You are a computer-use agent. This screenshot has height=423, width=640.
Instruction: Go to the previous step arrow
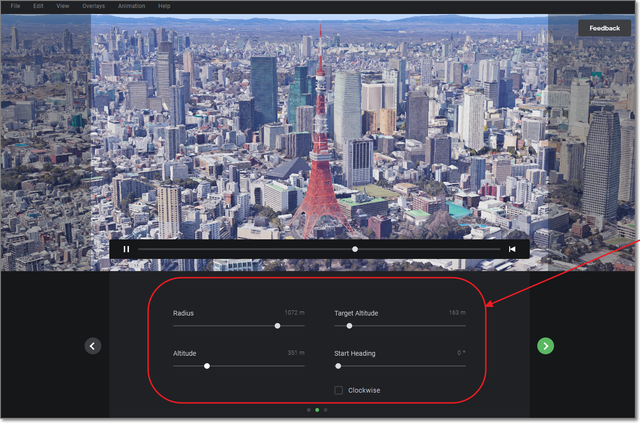click(x=93, y=346)
